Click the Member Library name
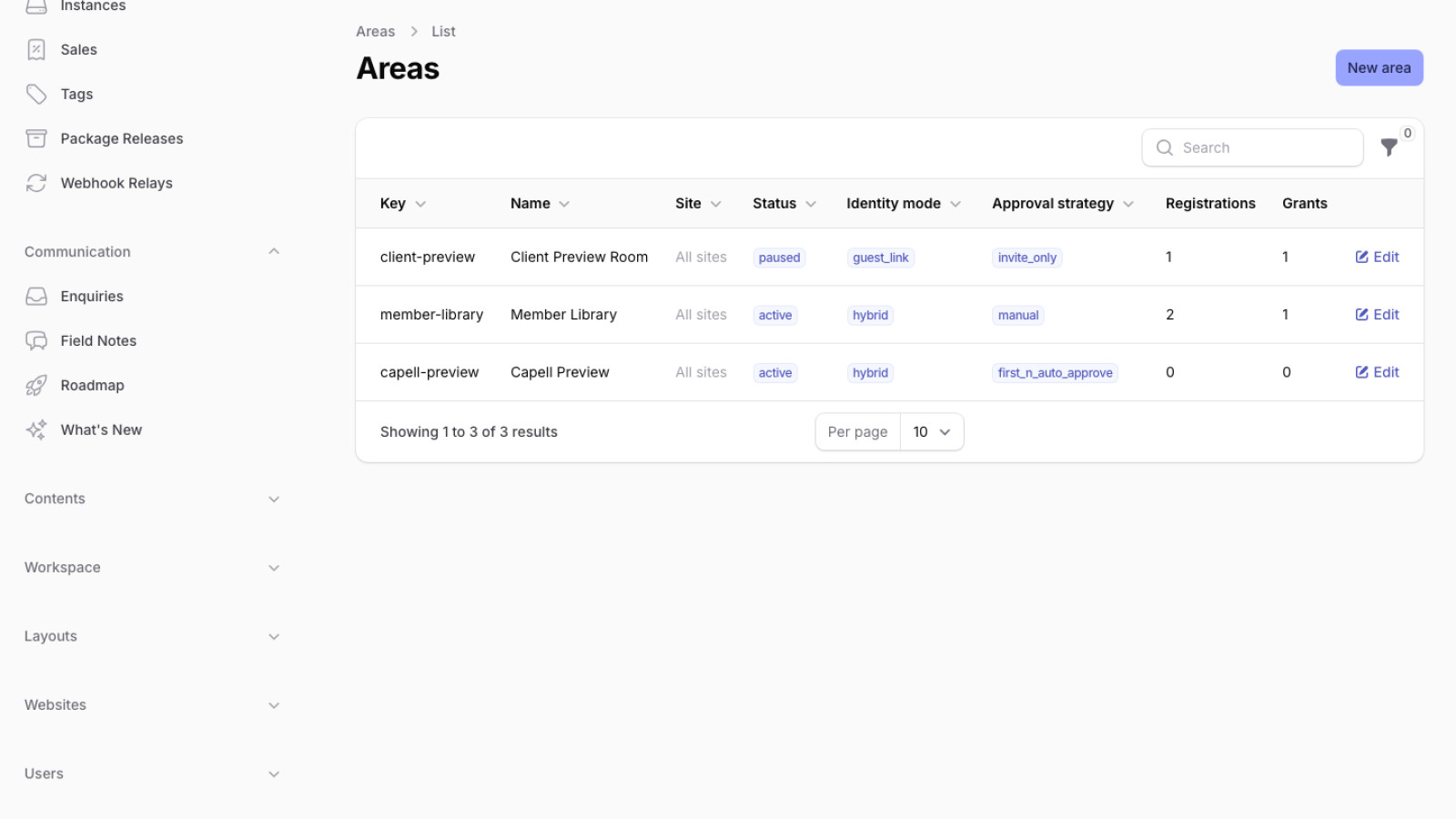The height and width of the screenshot is (819, 1456). point(564,315)
